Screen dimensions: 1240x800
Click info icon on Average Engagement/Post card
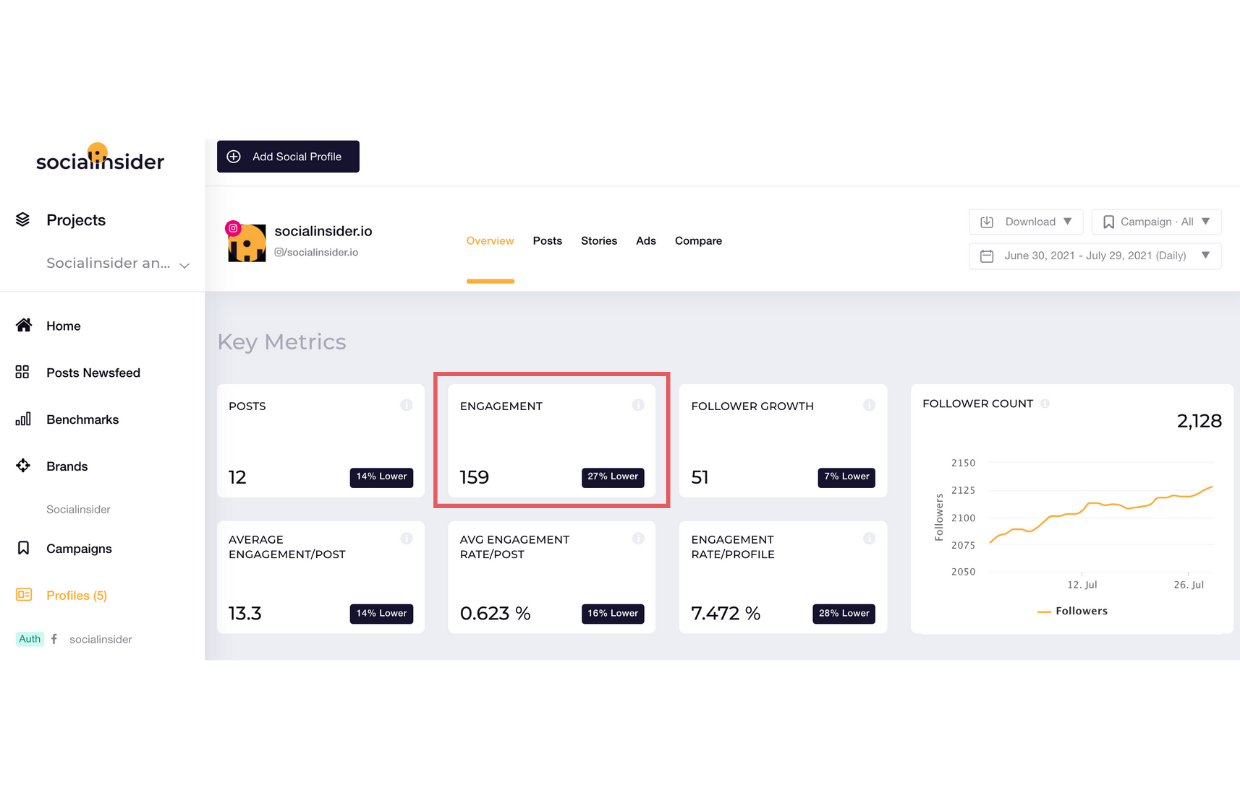coord(406,538)
